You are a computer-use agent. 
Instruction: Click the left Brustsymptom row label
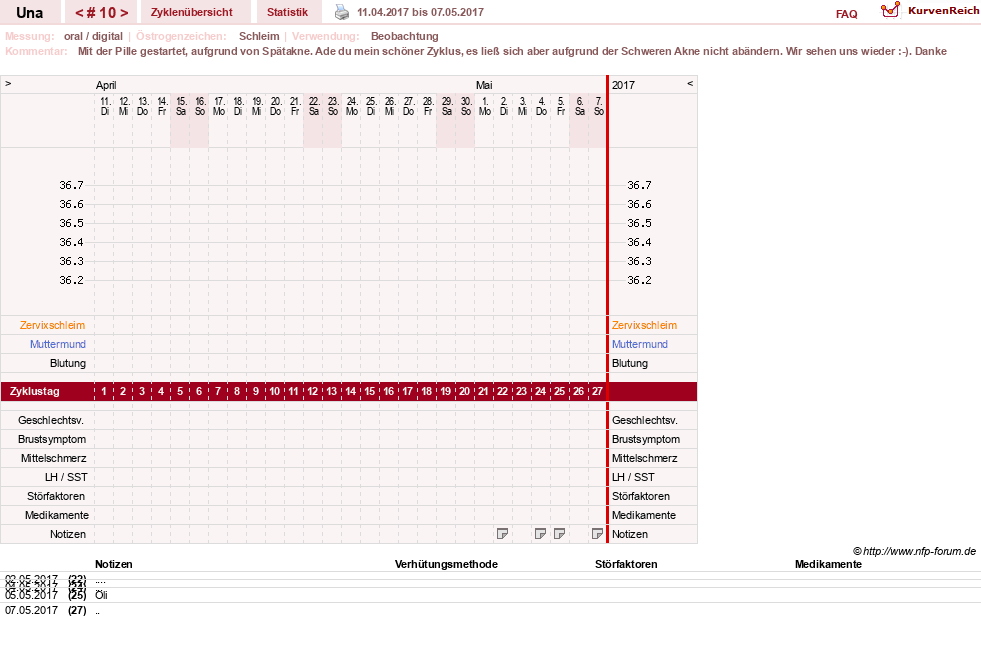coord(52,439)
